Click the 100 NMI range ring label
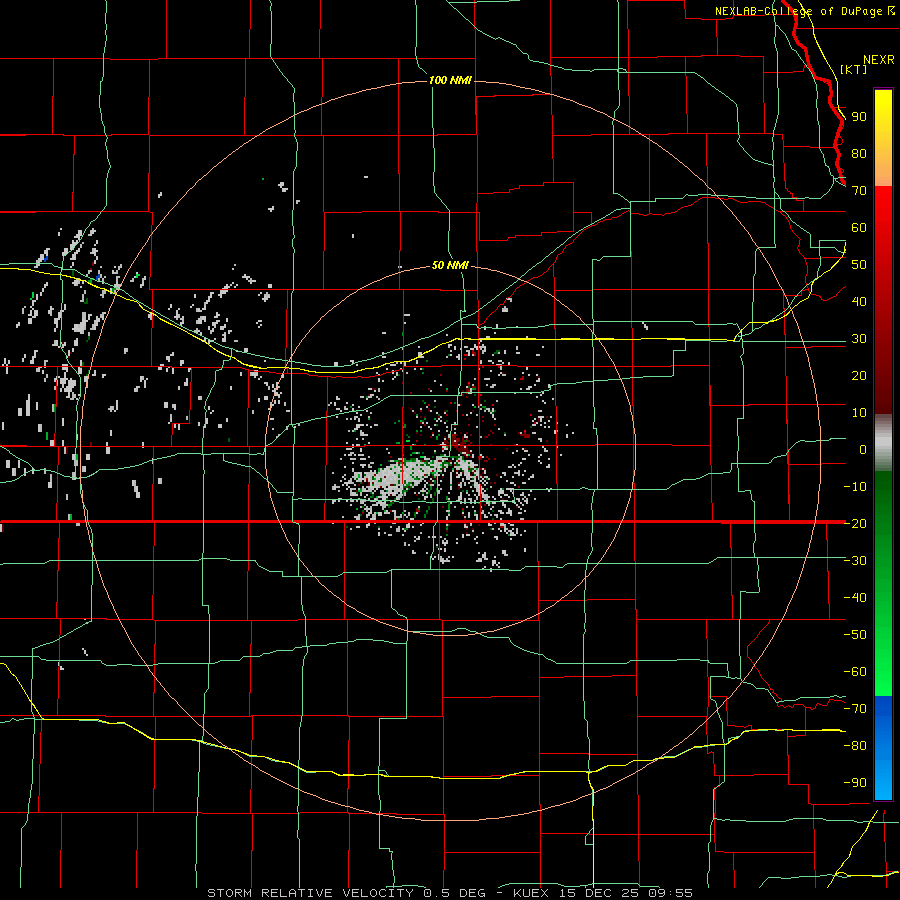 pyautogui.click(x=450, y=80)
